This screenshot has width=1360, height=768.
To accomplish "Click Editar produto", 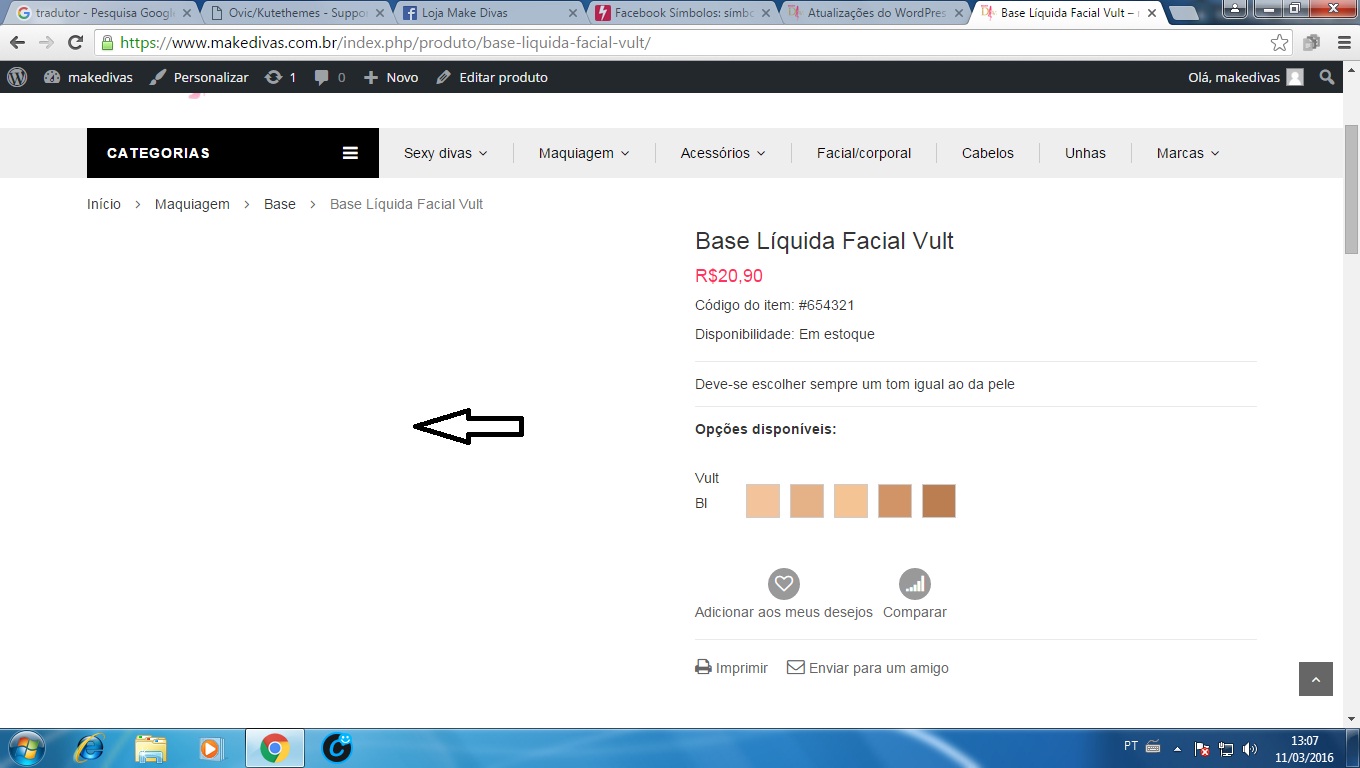I will point(492,77).
